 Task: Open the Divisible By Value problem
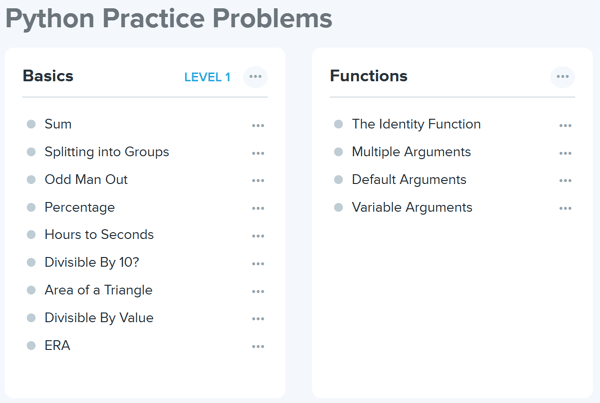click(x=98, y=318)
